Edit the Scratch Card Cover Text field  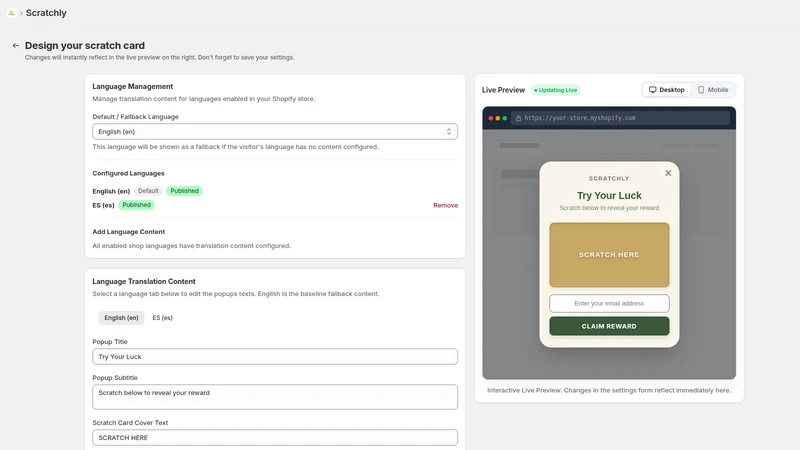(274, 438)
